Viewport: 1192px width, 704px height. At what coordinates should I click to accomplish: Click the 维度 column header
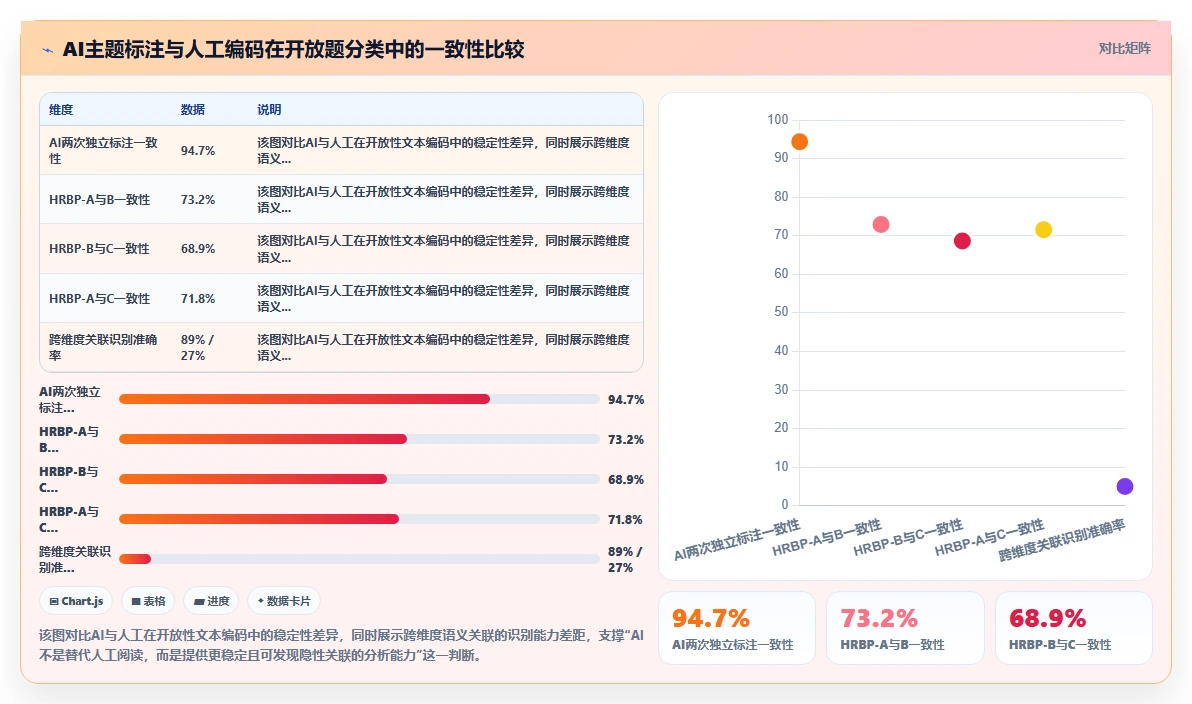62,109
